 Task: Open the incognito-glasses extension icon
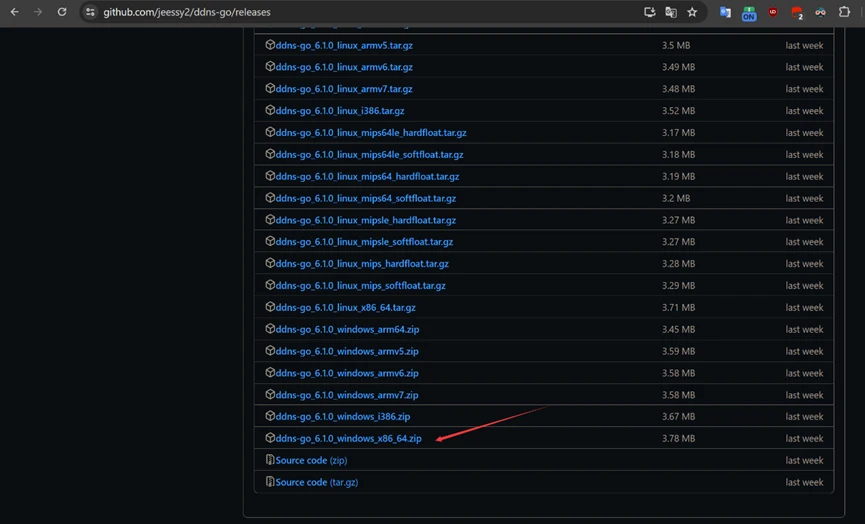820,12
